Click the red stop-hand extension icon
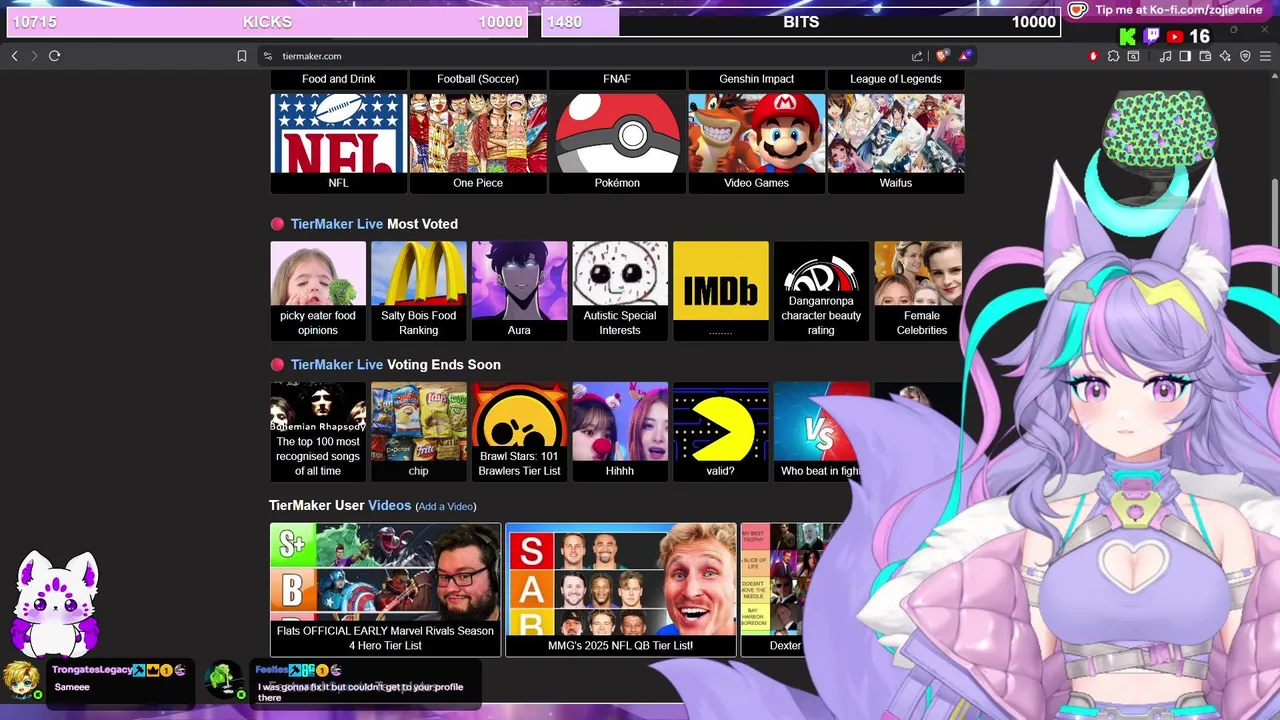1280x720 pixels. point(1093,56)
